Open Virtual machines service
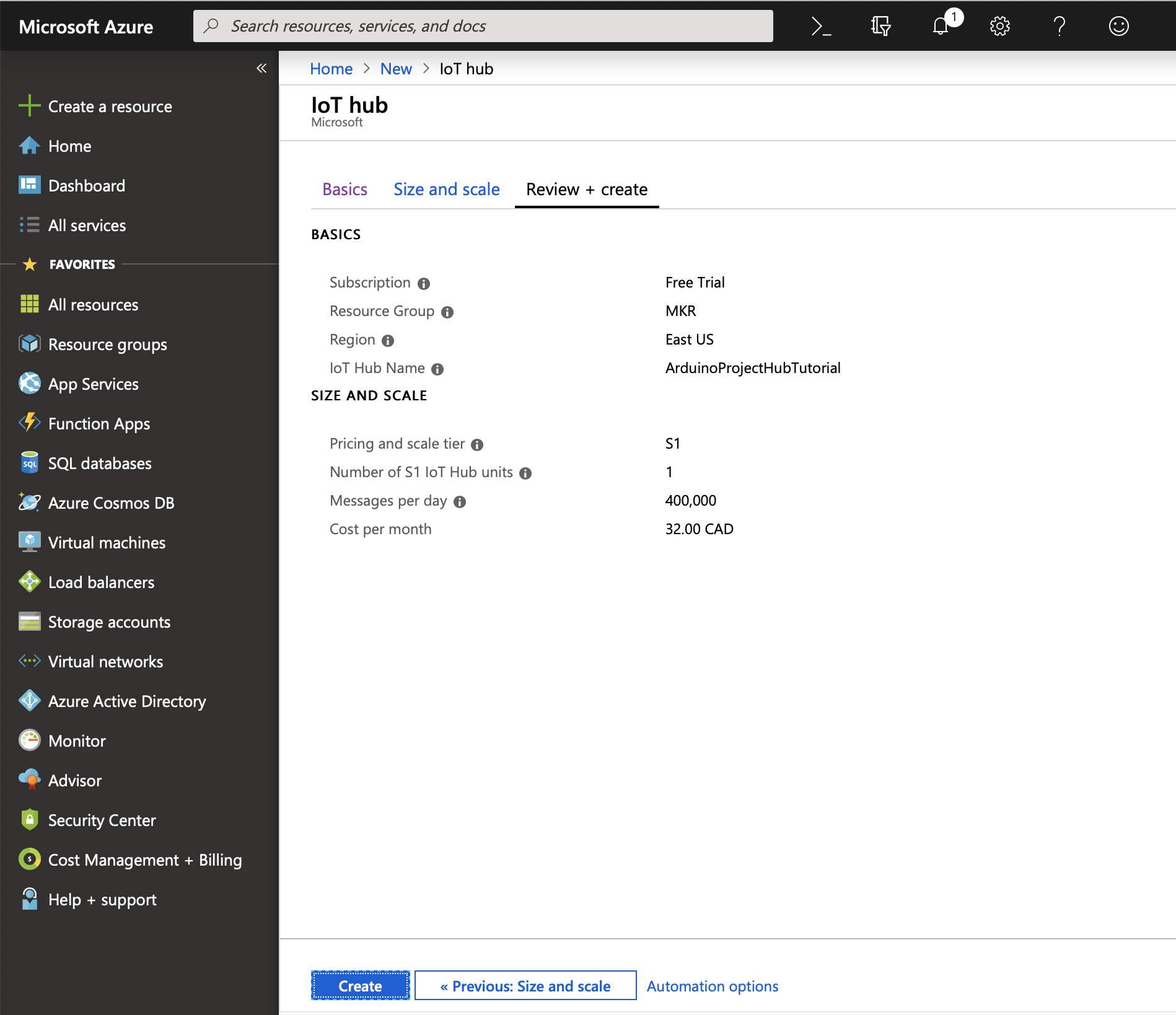 pyautogui.click(x=106, y=542)
